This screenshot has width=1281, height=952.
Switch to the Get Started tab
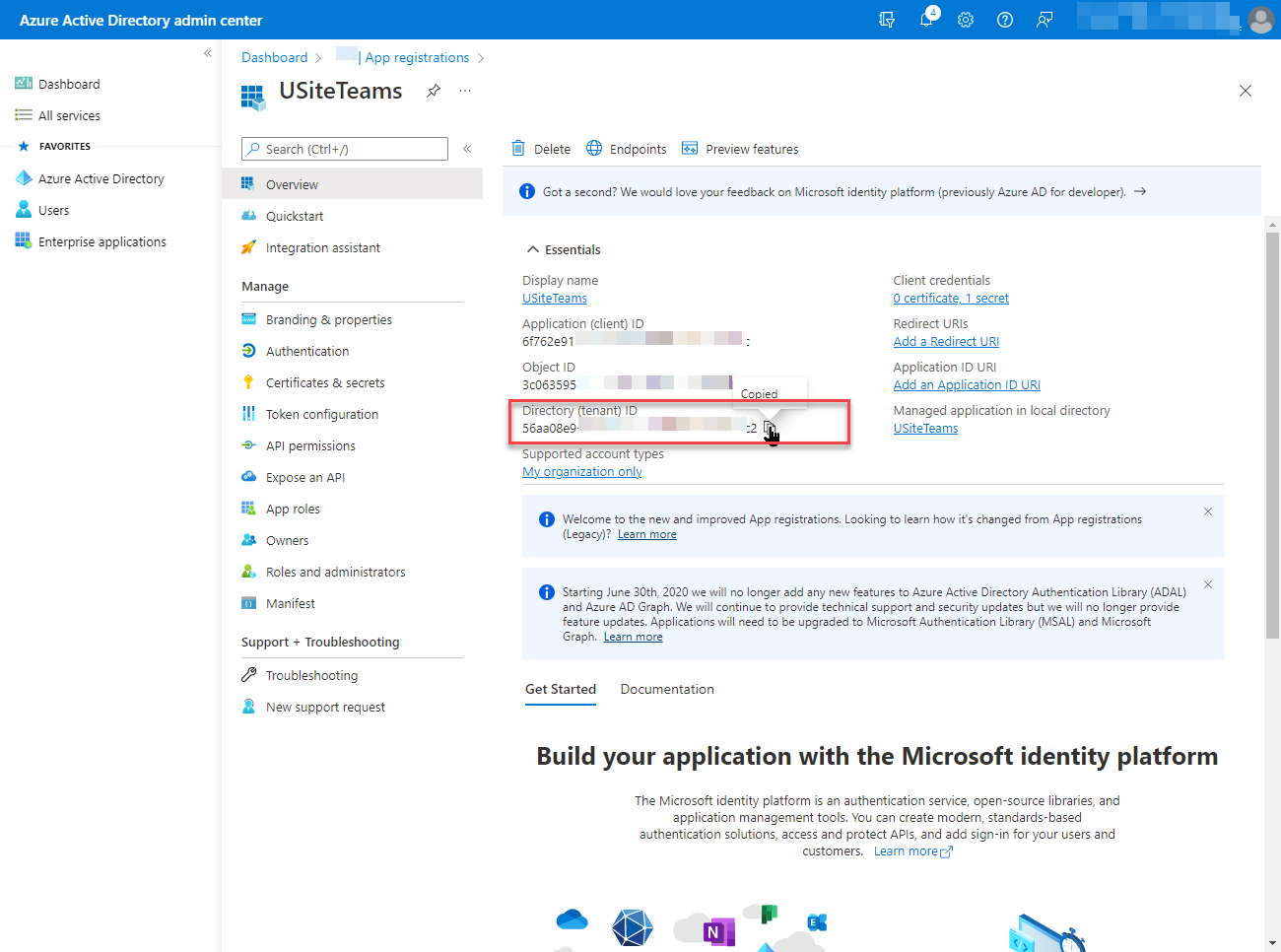pyautogui.click(x=561, y=689)
